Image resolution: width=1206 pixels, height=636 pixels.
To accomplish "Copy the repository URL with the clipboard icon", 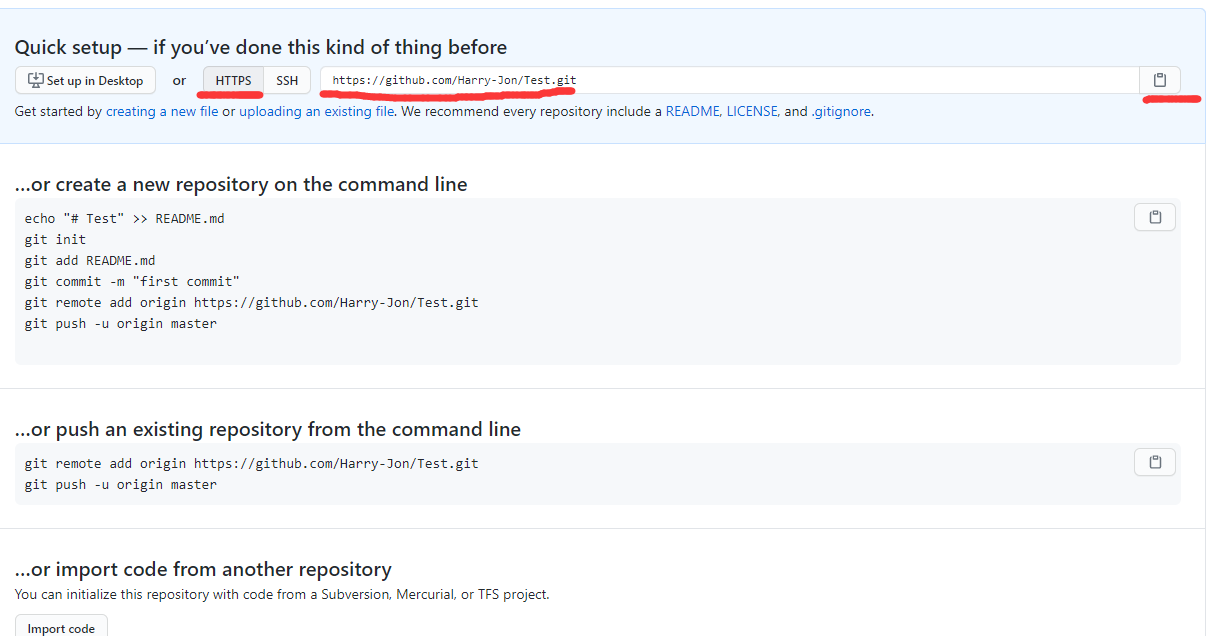I will (1160, 80).
